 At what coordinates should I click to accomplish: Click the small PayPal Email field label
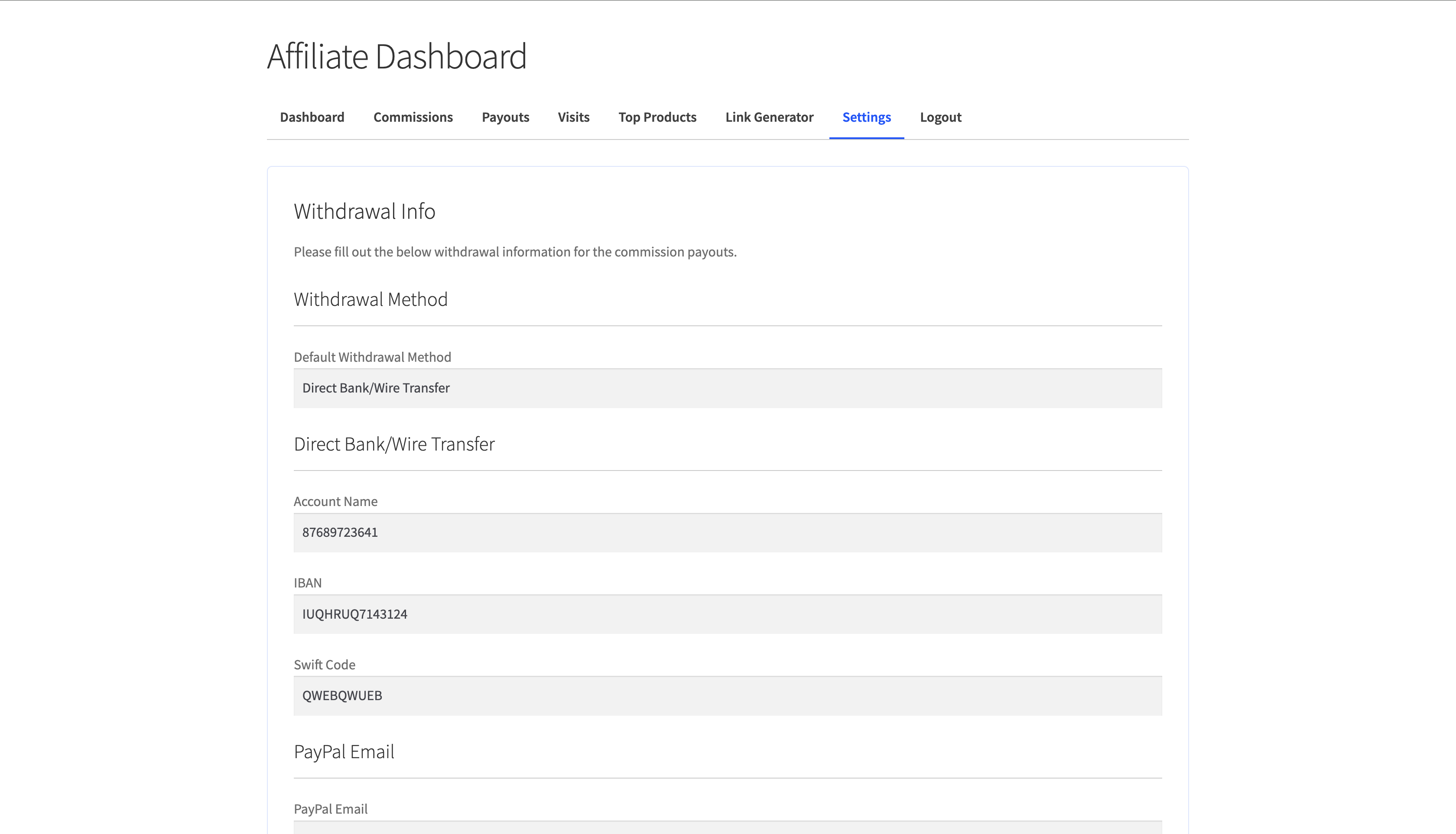pos(331,809)
